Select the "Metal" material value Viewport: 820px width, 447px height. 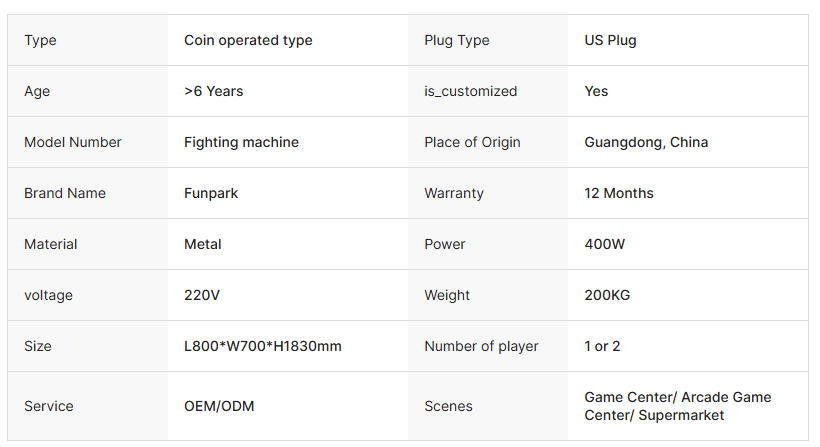click(203, 244)
